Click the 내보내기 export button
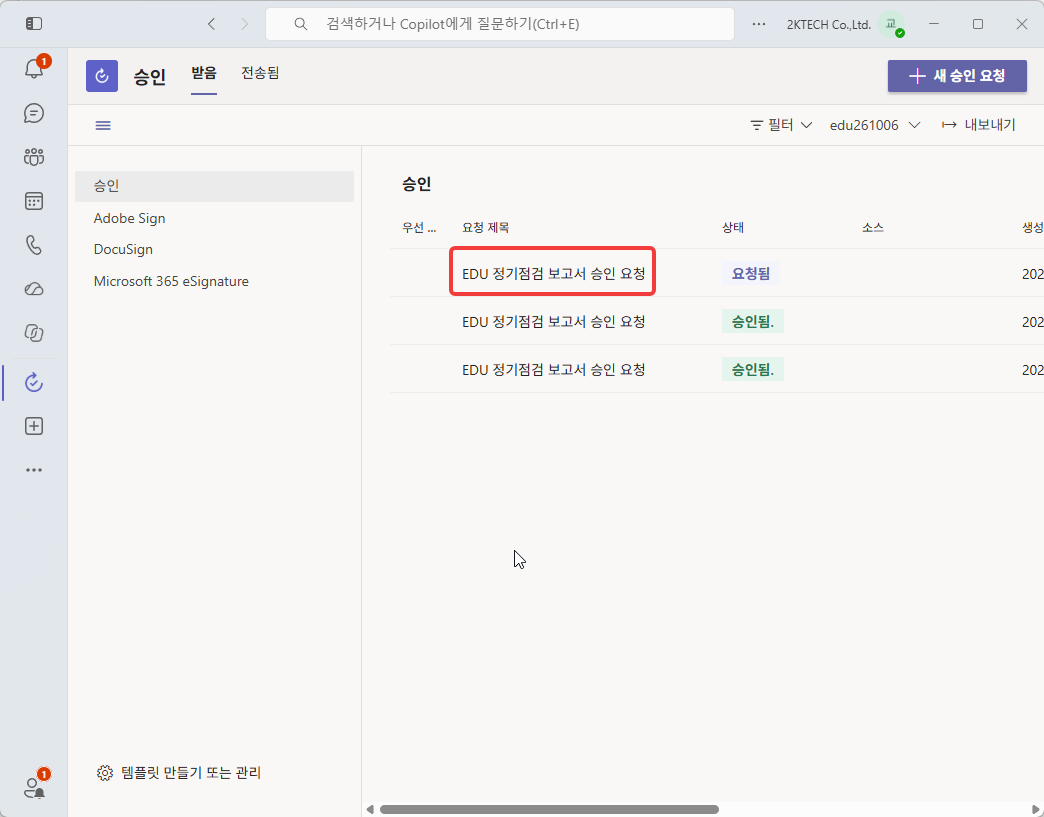1044x817 pixels. tap(978, 125)
